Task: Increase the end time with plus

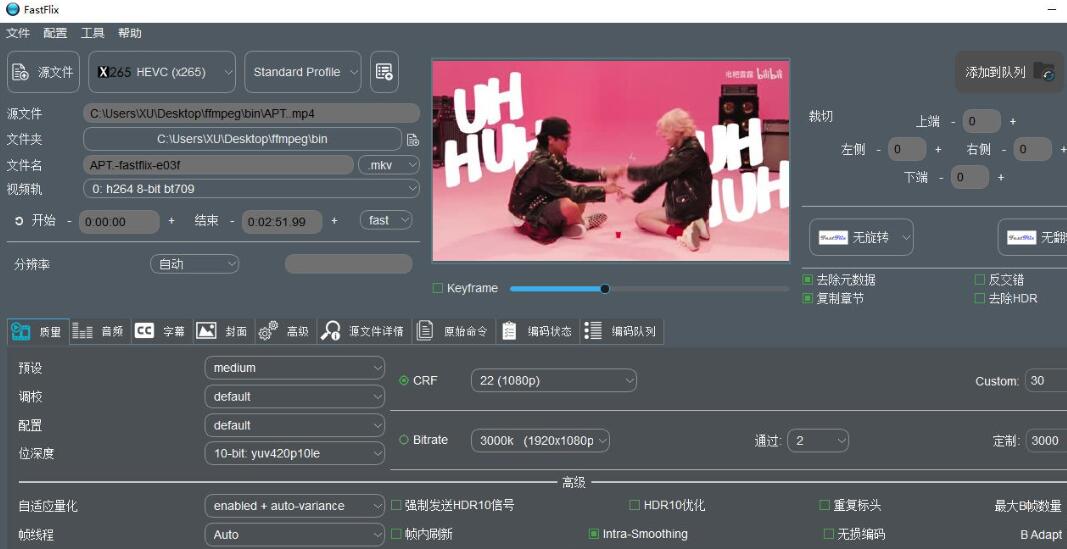Action: tap(334, 221)
